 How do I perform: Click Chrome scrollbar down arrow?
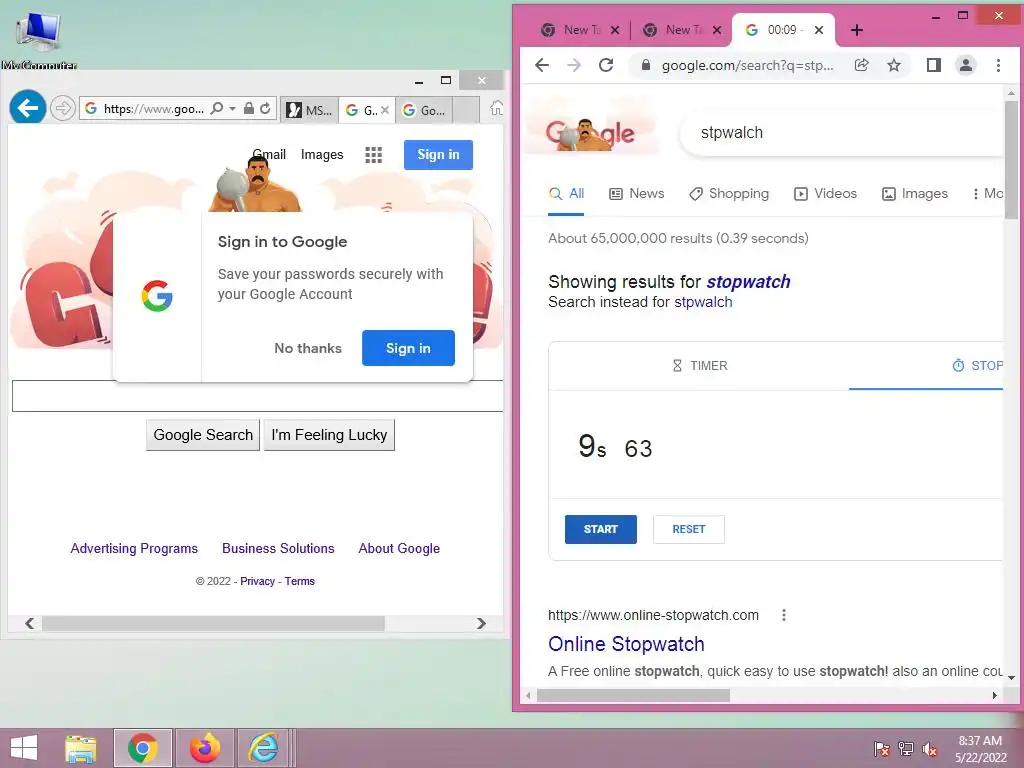[x=1011, y=678]
